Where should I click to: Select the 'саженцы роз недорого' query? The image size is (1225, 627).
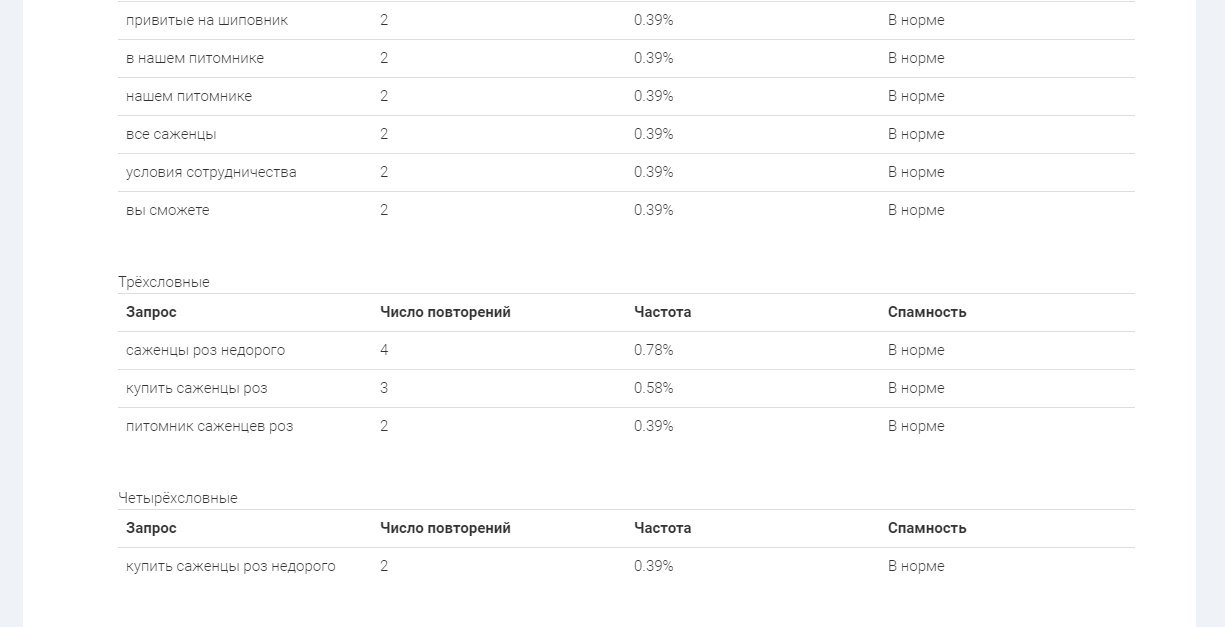[x=205, y=350]
